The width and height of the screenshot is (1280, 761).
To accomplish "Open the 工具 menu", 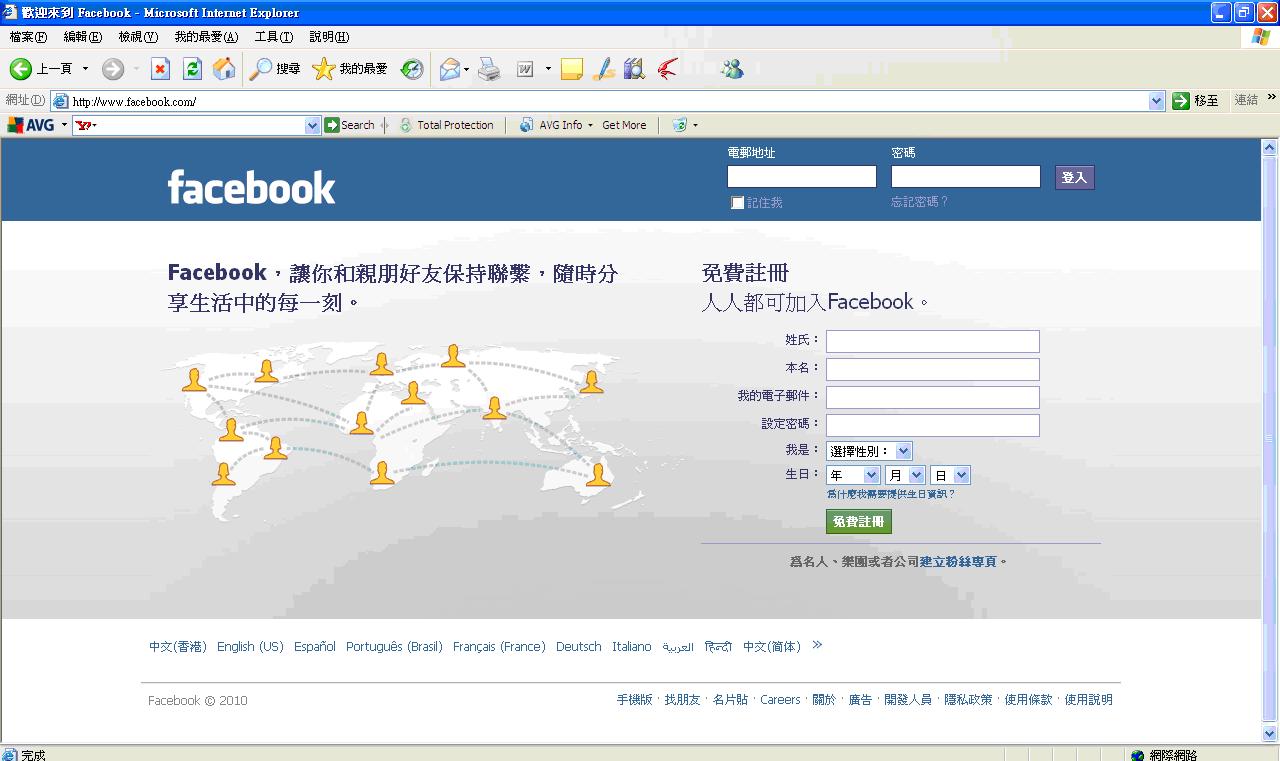I will (274, 36).
